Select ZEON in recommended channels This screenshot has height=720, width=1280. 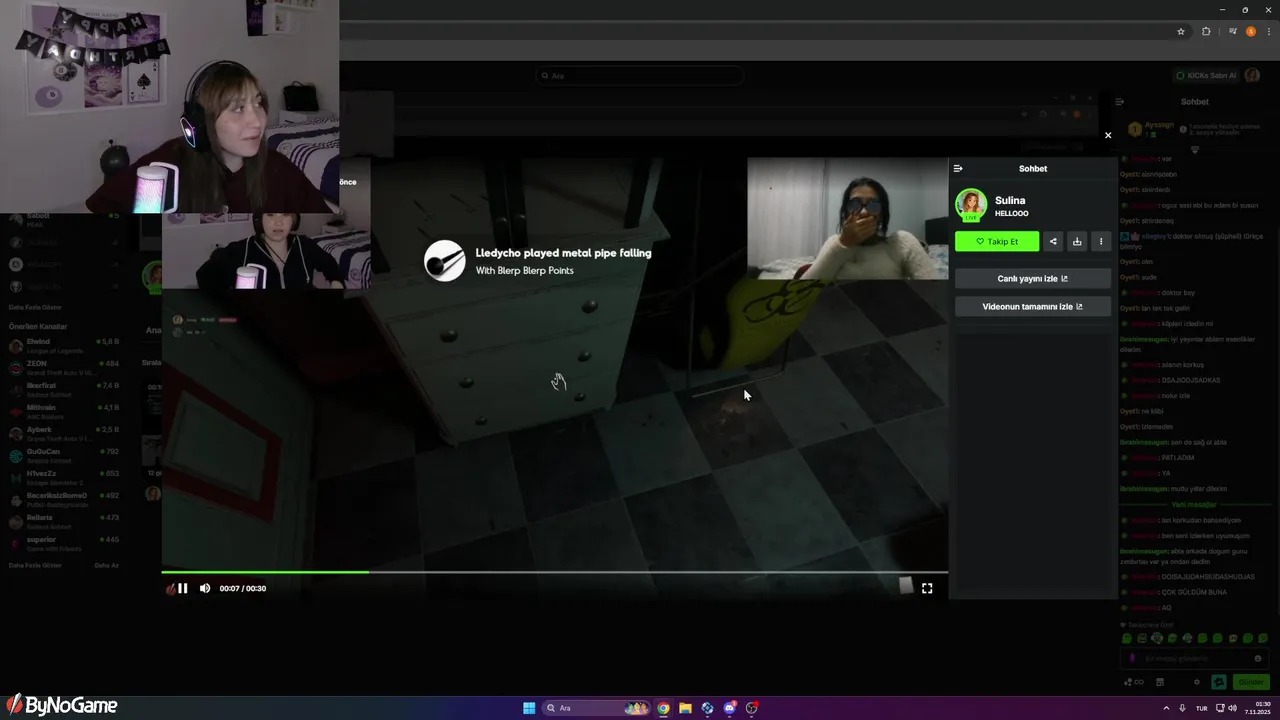[63, 366]
